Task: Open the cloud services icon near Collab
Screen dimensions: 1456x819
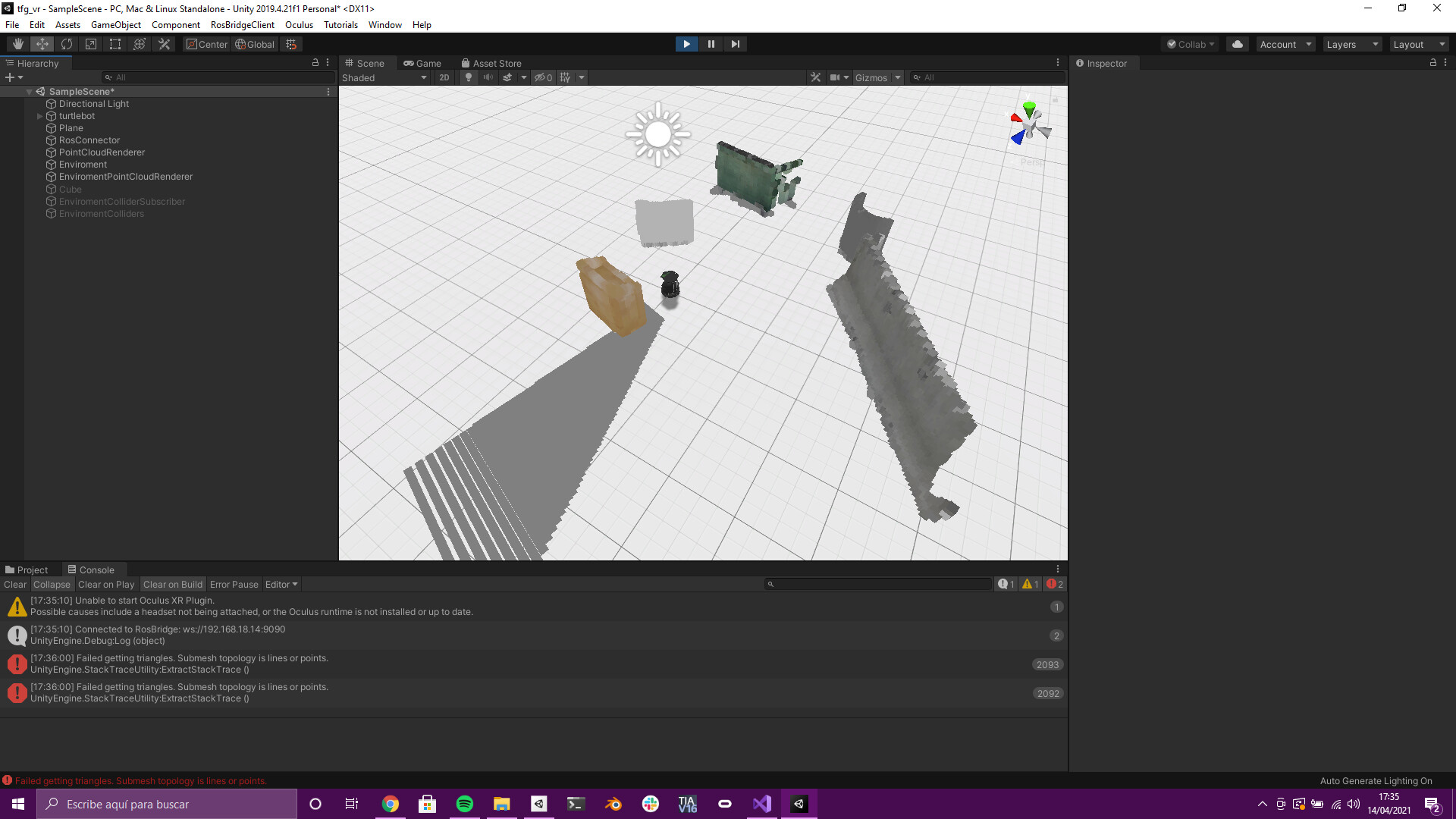Action: [1237, 44]
